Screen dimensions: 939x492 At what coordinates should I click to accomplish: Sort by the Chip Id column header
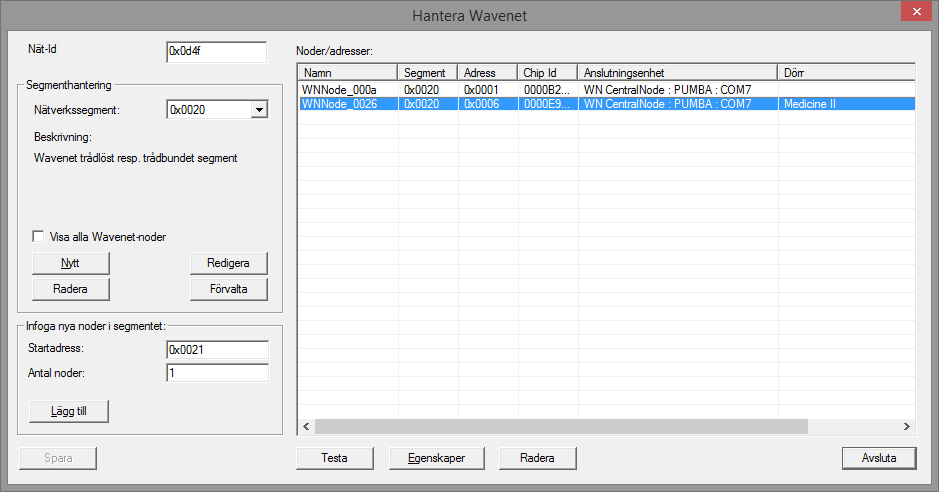[547, 73]
